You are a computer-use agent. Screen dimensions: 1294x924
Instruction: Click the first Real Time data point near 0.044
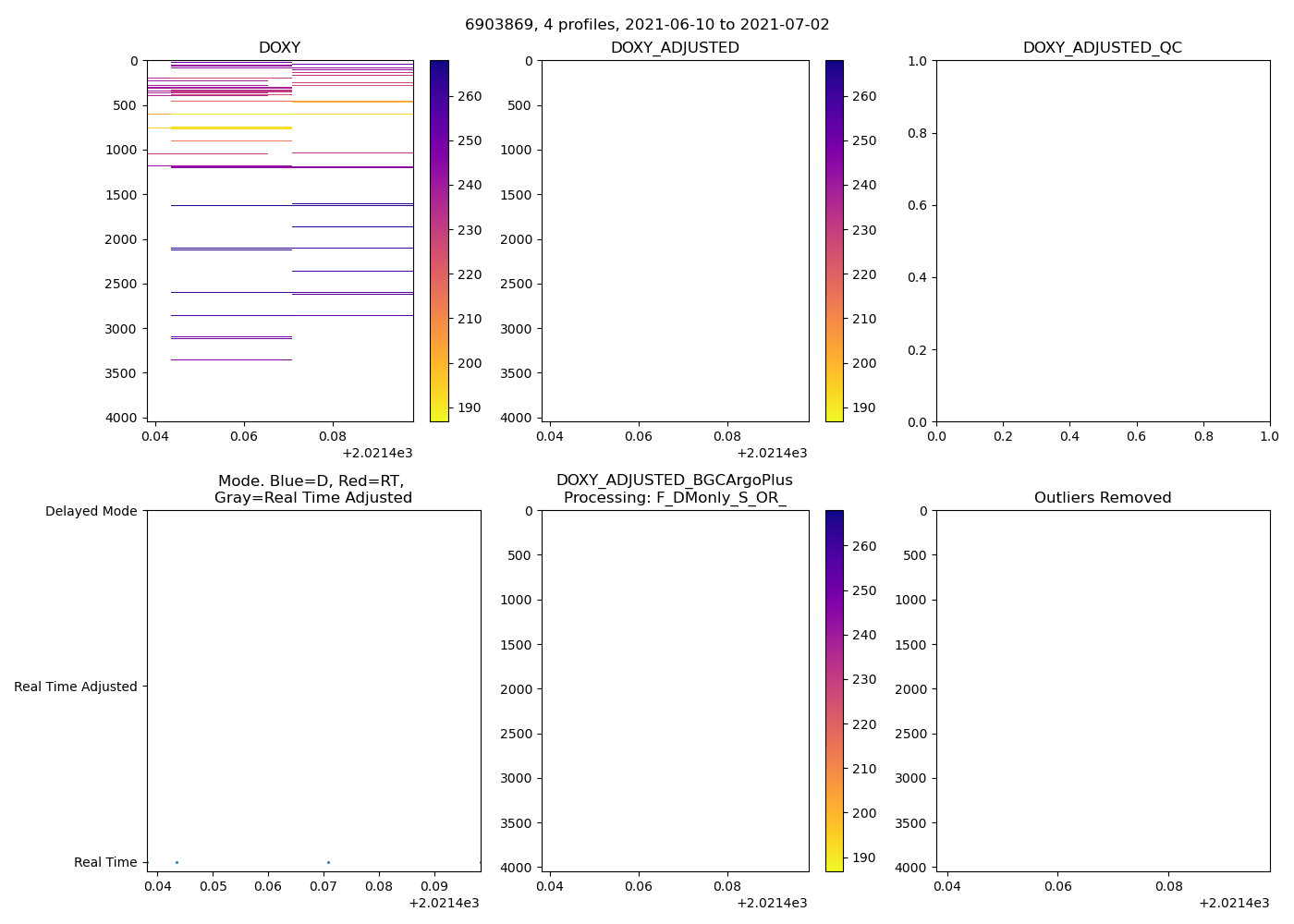pyautogui.click(x=177, y=862)
